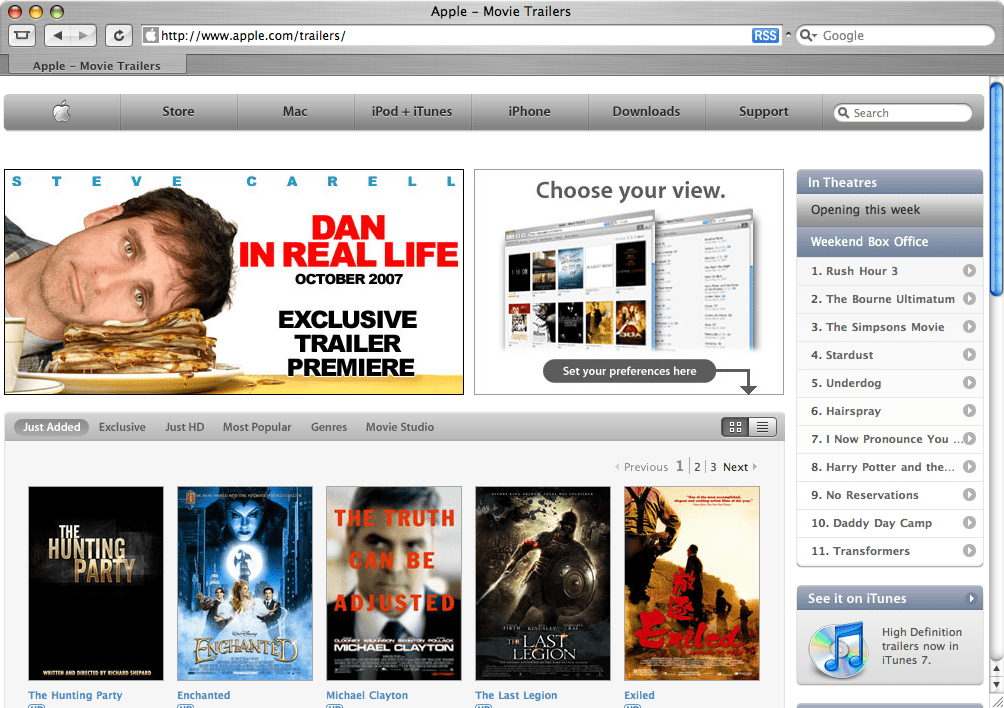Go to the Next page of trailers
1004x708 pixels.
pos(740,467)
